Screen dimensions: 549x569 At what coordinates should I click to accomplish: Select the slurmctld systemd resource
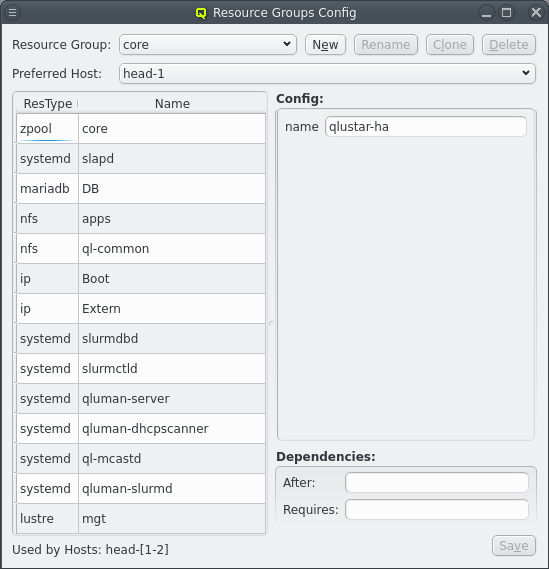coord(141,369)
